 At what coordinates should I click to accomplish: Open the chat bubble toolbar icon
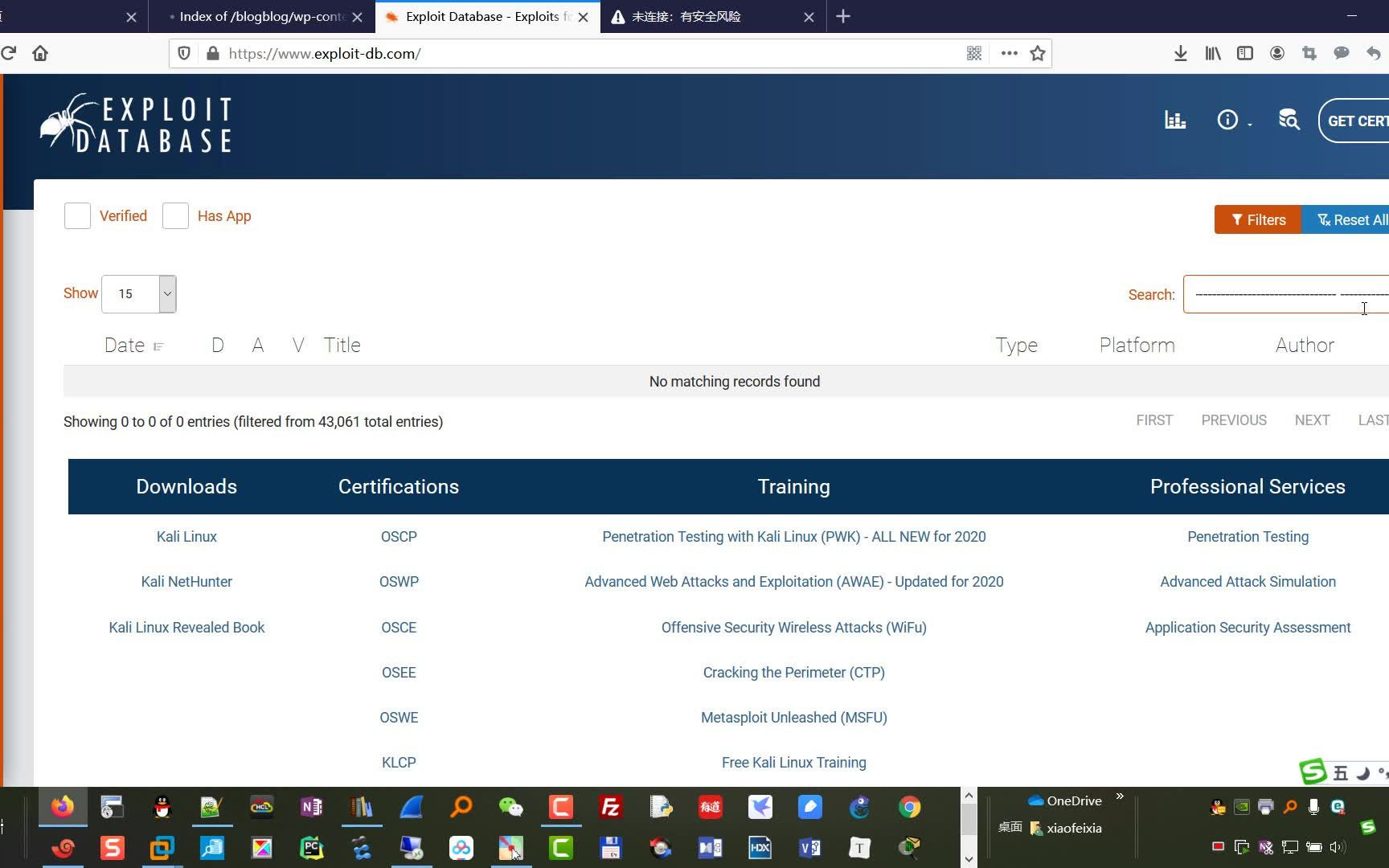1342,54
